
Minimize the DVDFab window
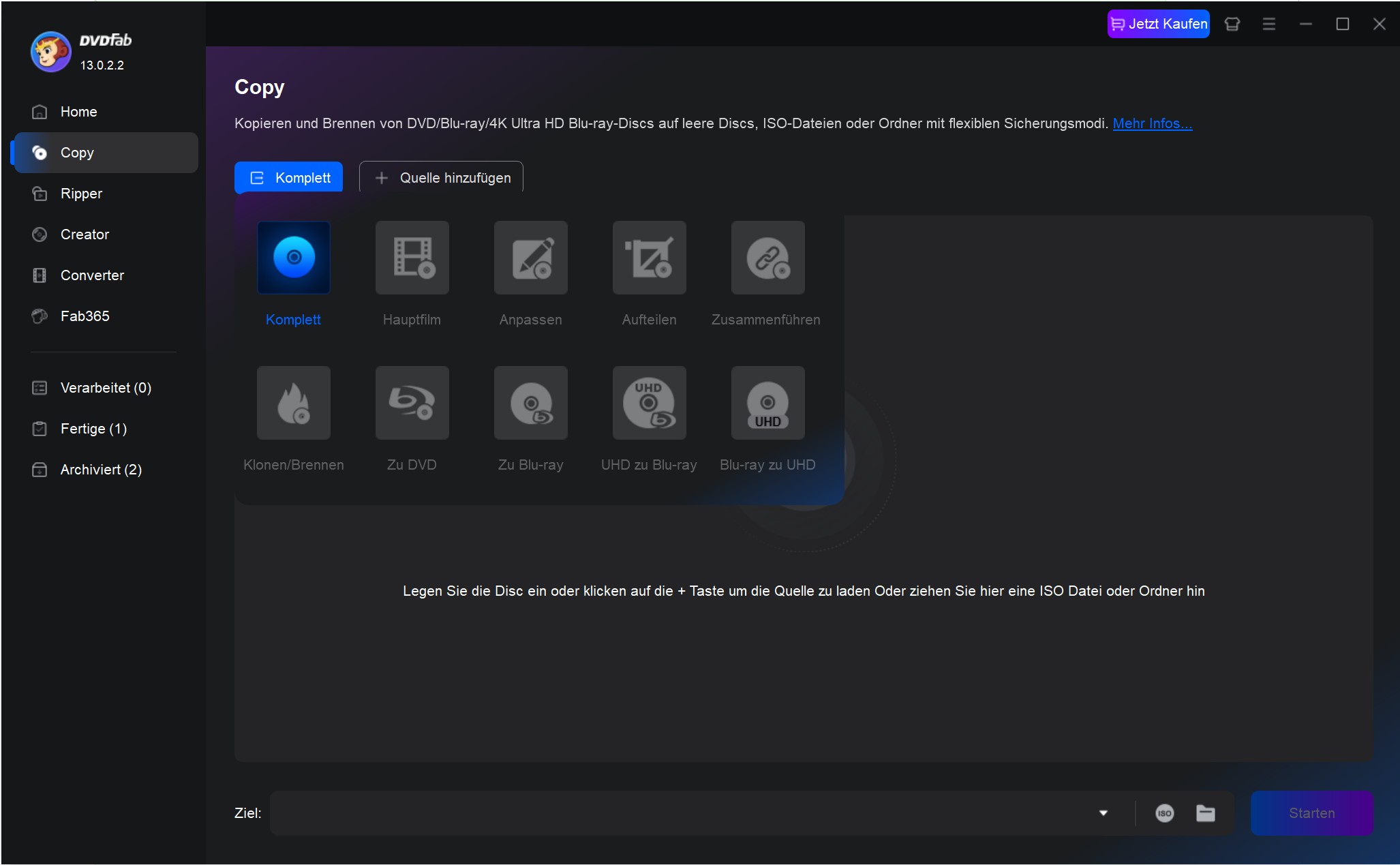[1305, 24]
